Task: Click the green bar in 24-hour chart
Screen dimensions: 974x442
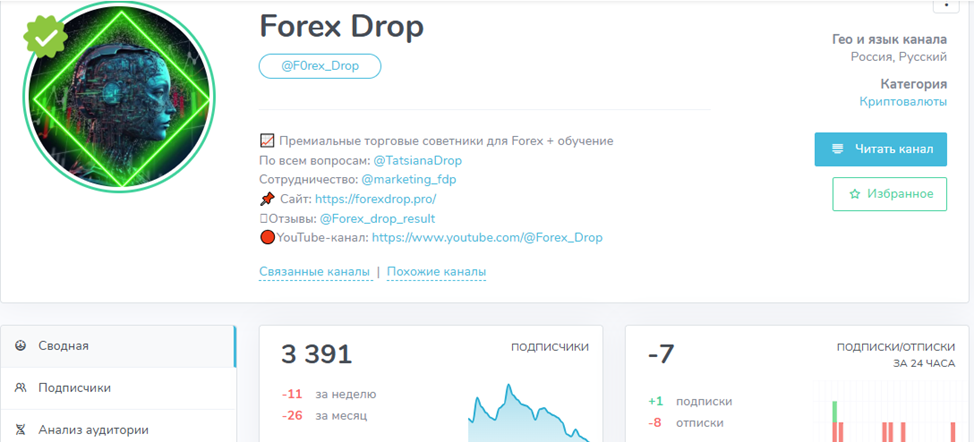Action: point(835,411)
